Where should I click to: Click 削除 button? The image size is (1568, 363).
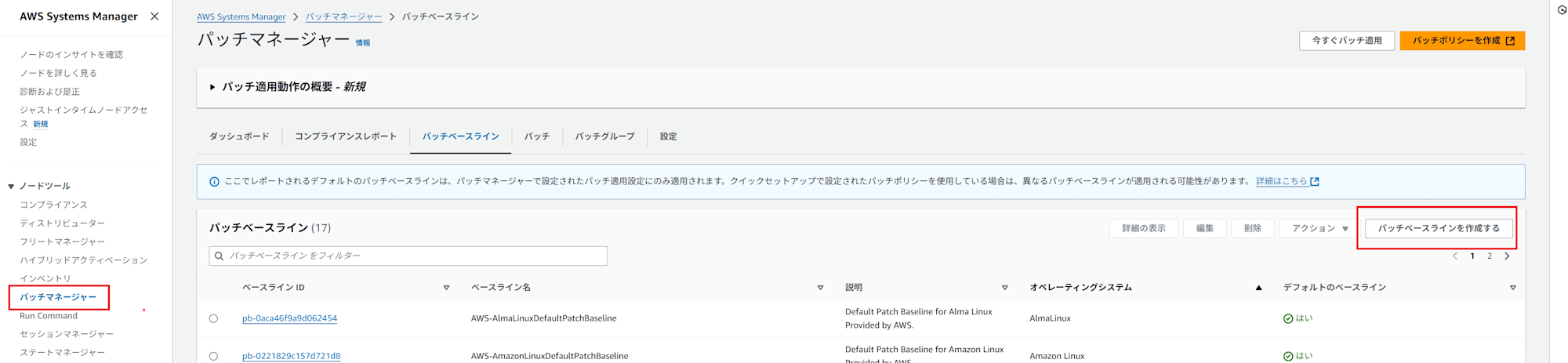pyautogui.click(x=1253, y=228)
